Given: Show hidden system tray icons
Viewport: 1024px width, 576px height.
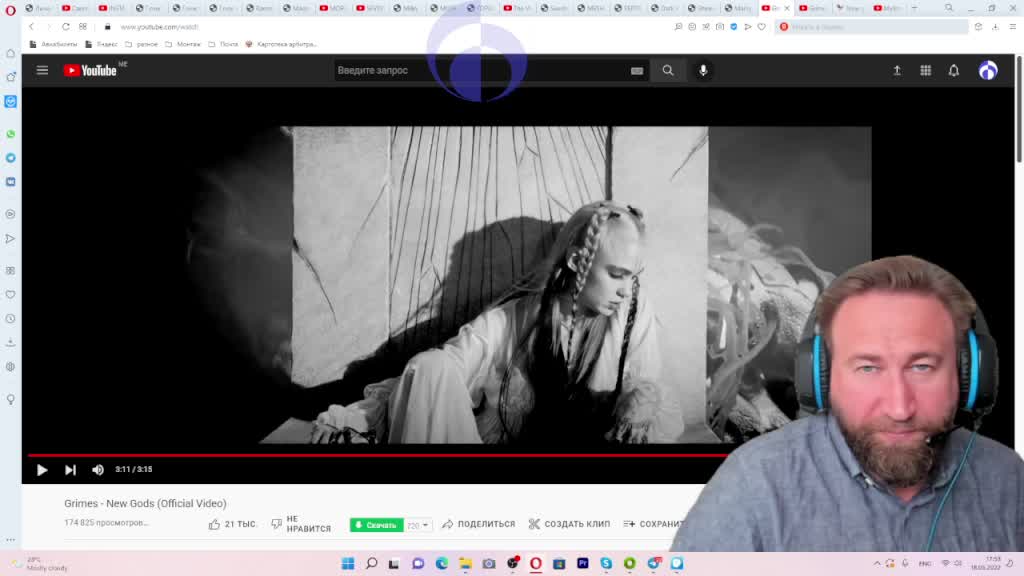Looking at the screenshot, I should (877, 564).
